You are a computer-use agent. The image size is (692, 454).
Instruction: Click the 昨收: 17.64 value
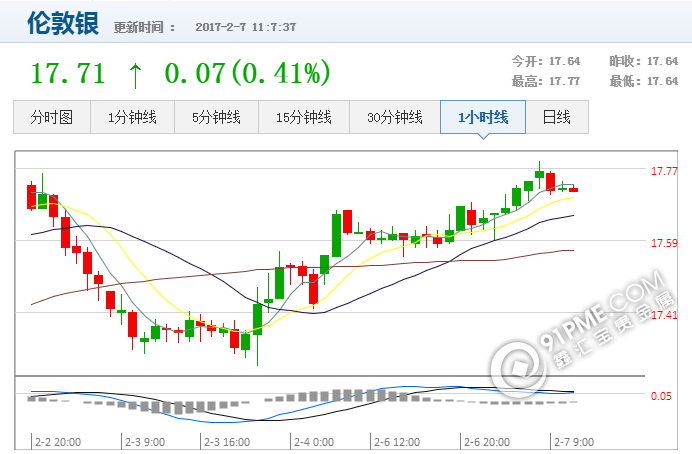(x=644, y=61)
